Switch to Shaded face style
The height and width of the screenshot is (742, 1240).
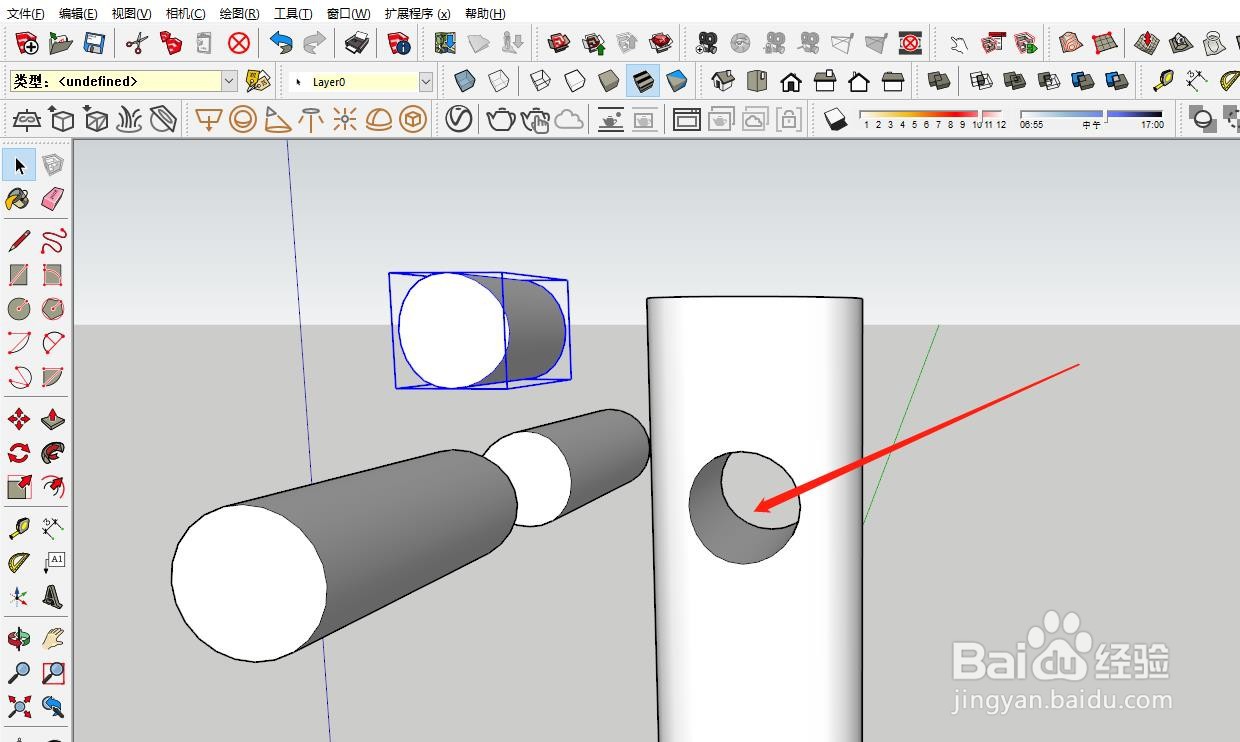tap(608, 81)
